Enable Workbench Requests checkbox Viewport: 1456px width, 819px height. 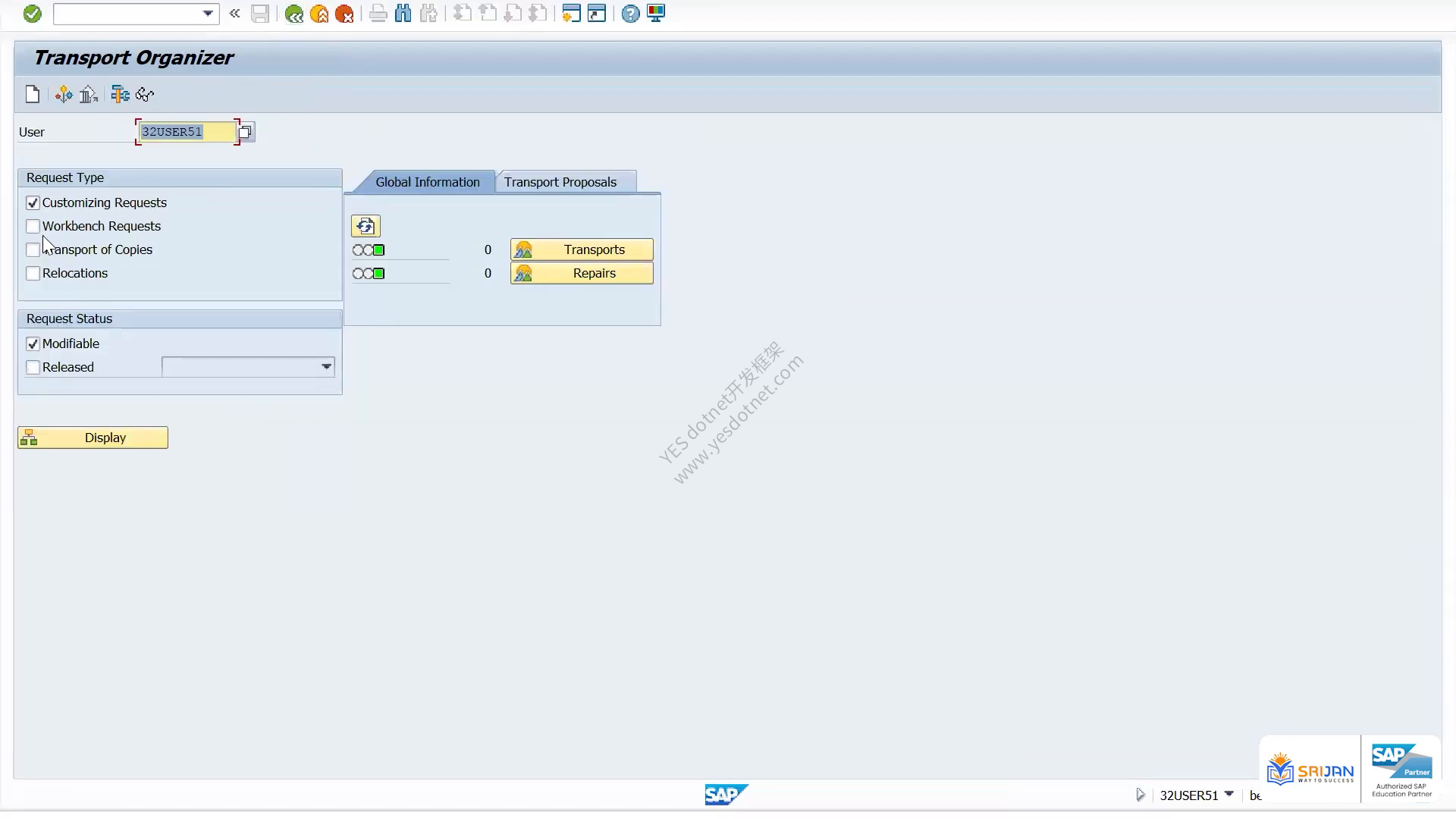33,226
